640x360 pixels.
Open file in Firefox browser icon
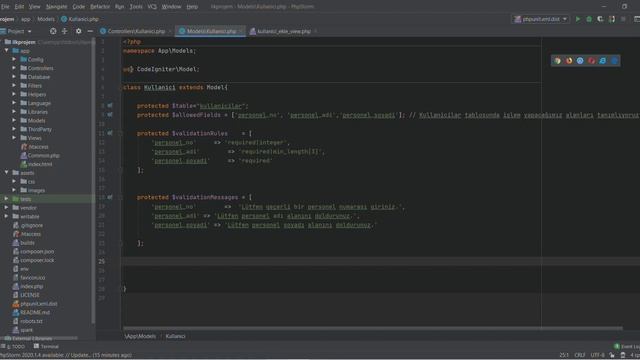[x=569, y=61]
